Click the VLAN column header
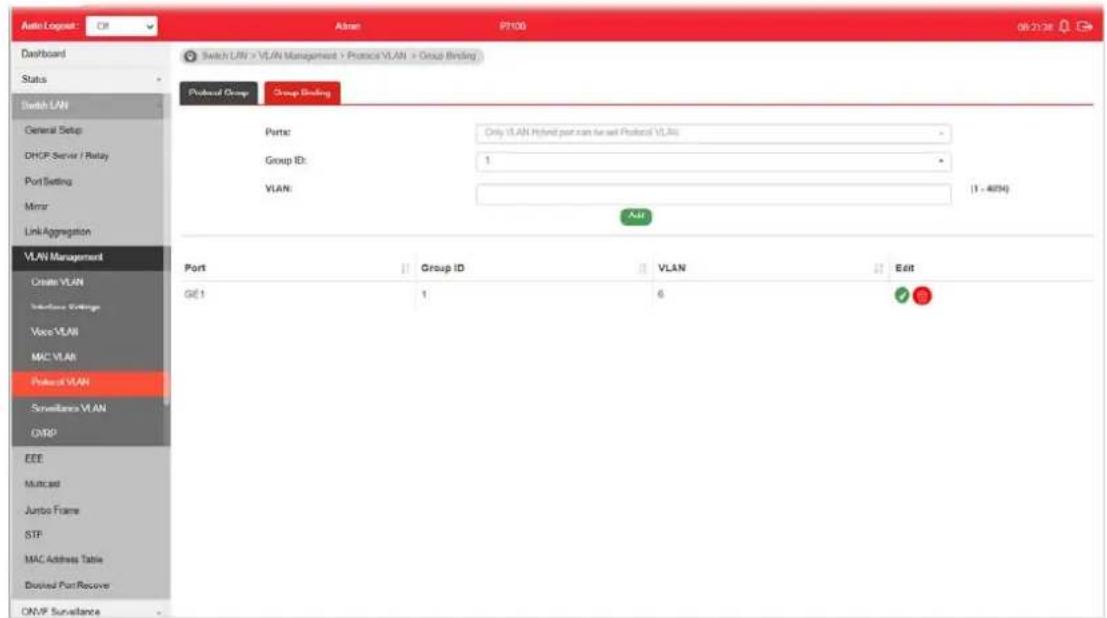Viewport: 1107px width, 618px height. [x=671, y=268]
